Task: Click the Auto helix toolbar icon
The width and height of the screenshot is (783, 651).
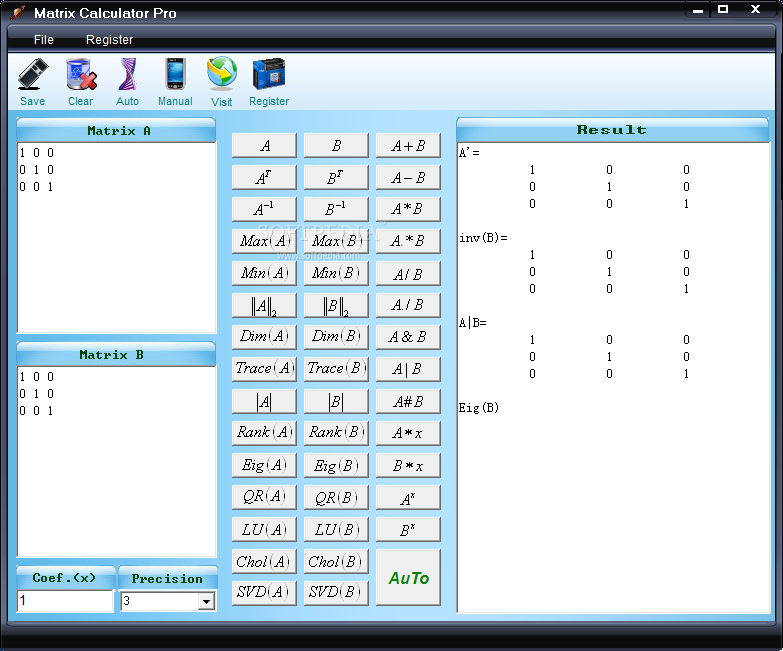Action: point(128,75)
